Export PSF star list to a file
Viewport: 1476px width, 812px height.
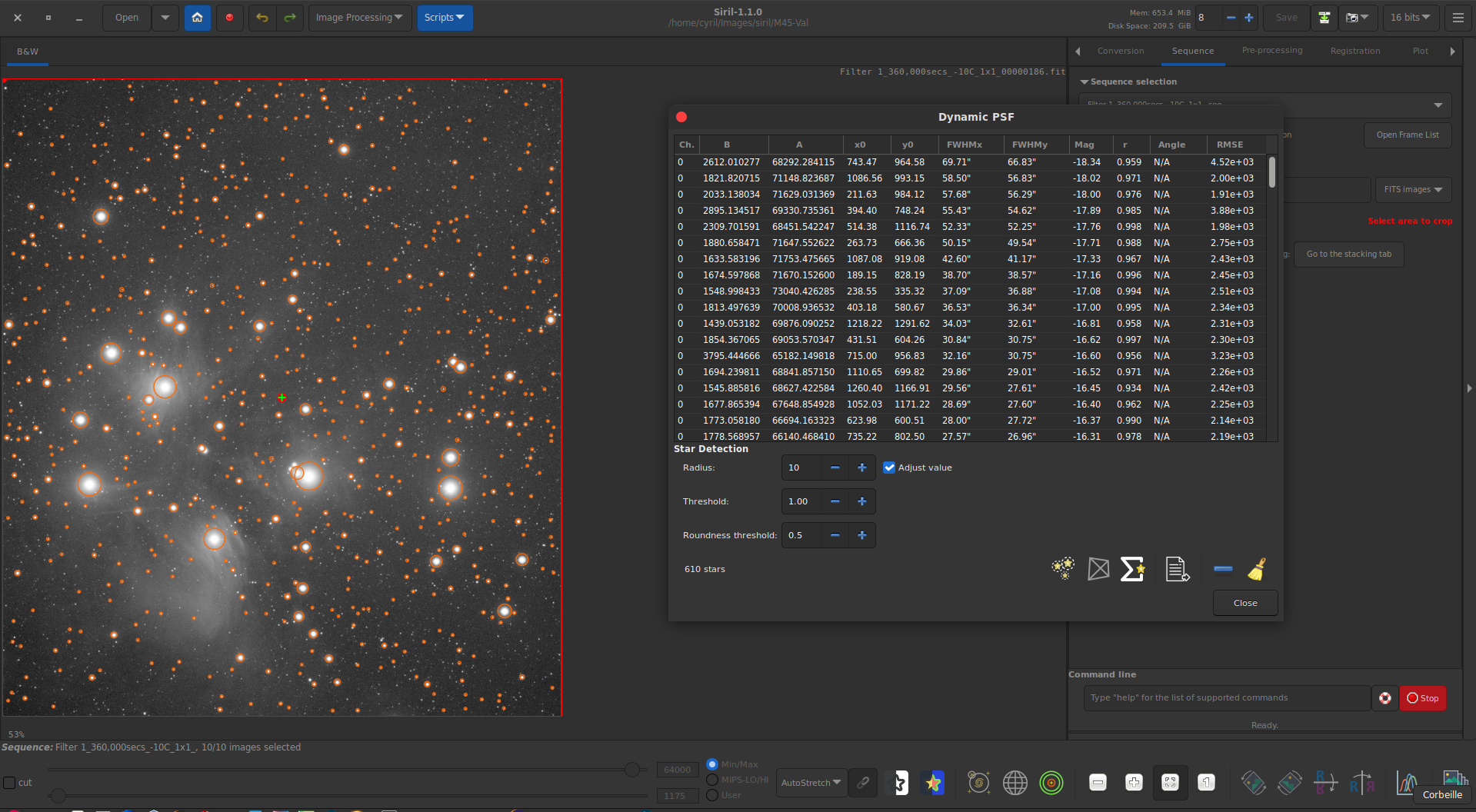(1177, 569)
